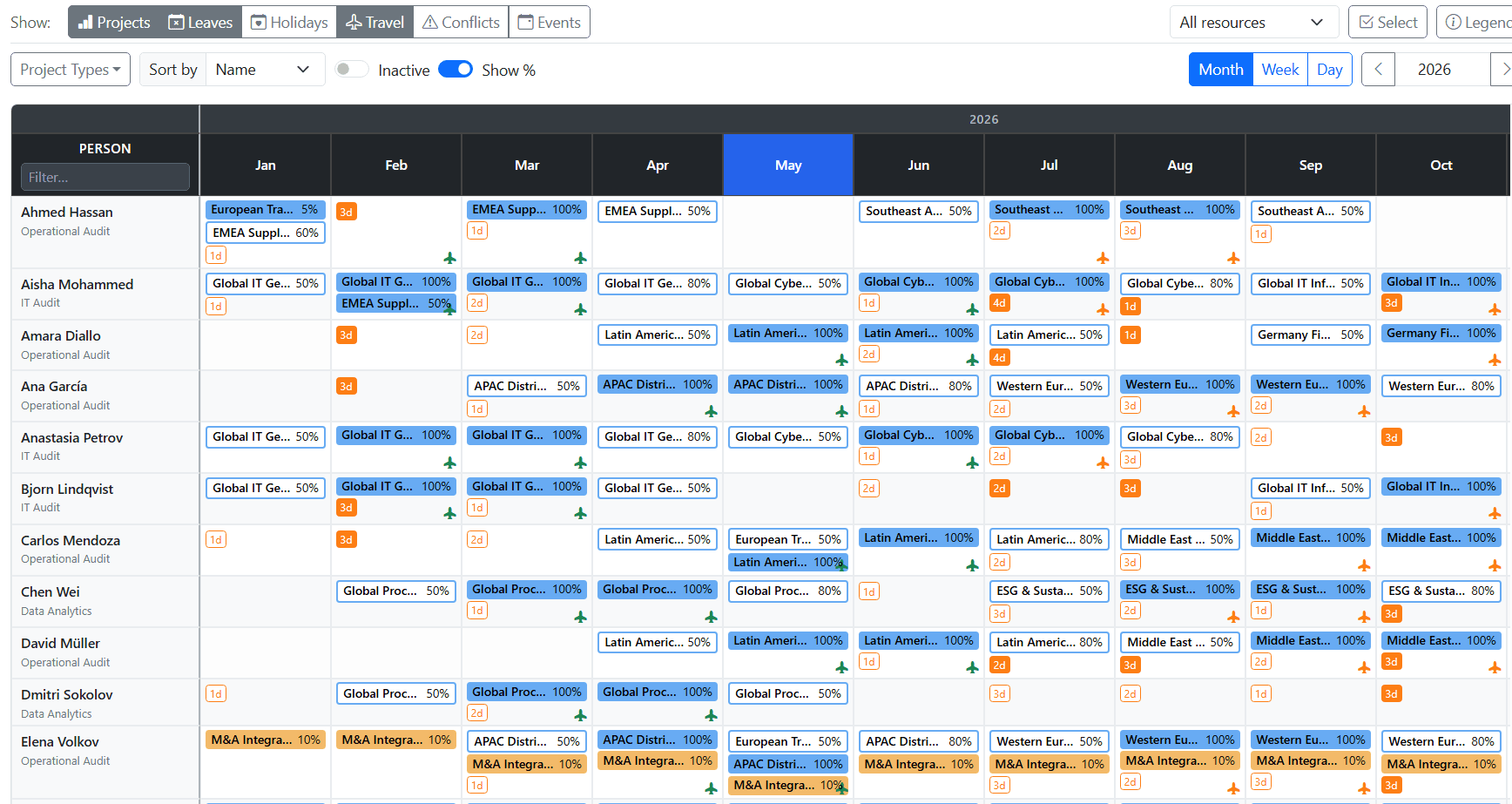The image size is (1512, 804).
Task: Click Bjorn Lindqvist's March plane icon
Action: pyautogui.click(x=580, y=514)
